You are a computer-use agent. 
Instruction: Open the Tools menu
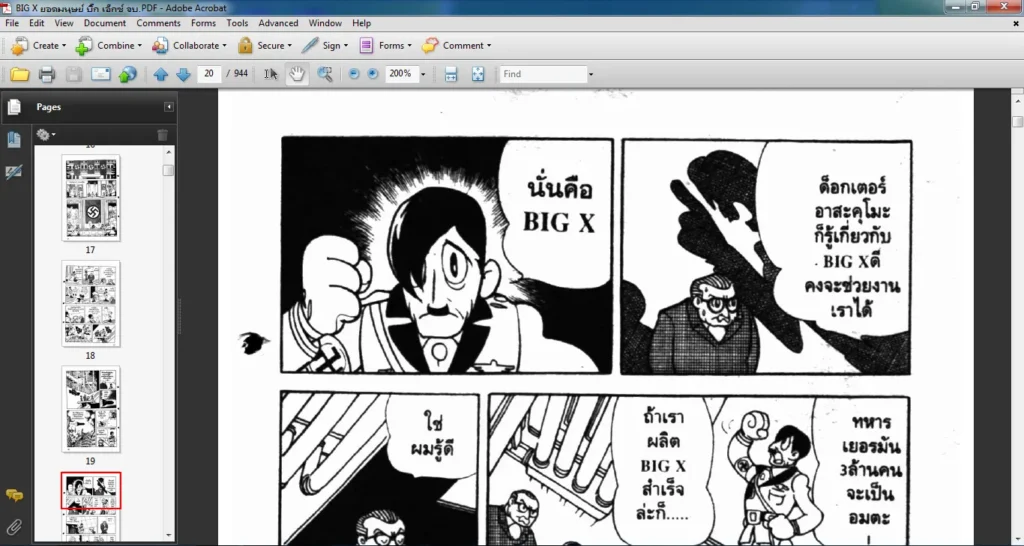[x=237, y=23]
